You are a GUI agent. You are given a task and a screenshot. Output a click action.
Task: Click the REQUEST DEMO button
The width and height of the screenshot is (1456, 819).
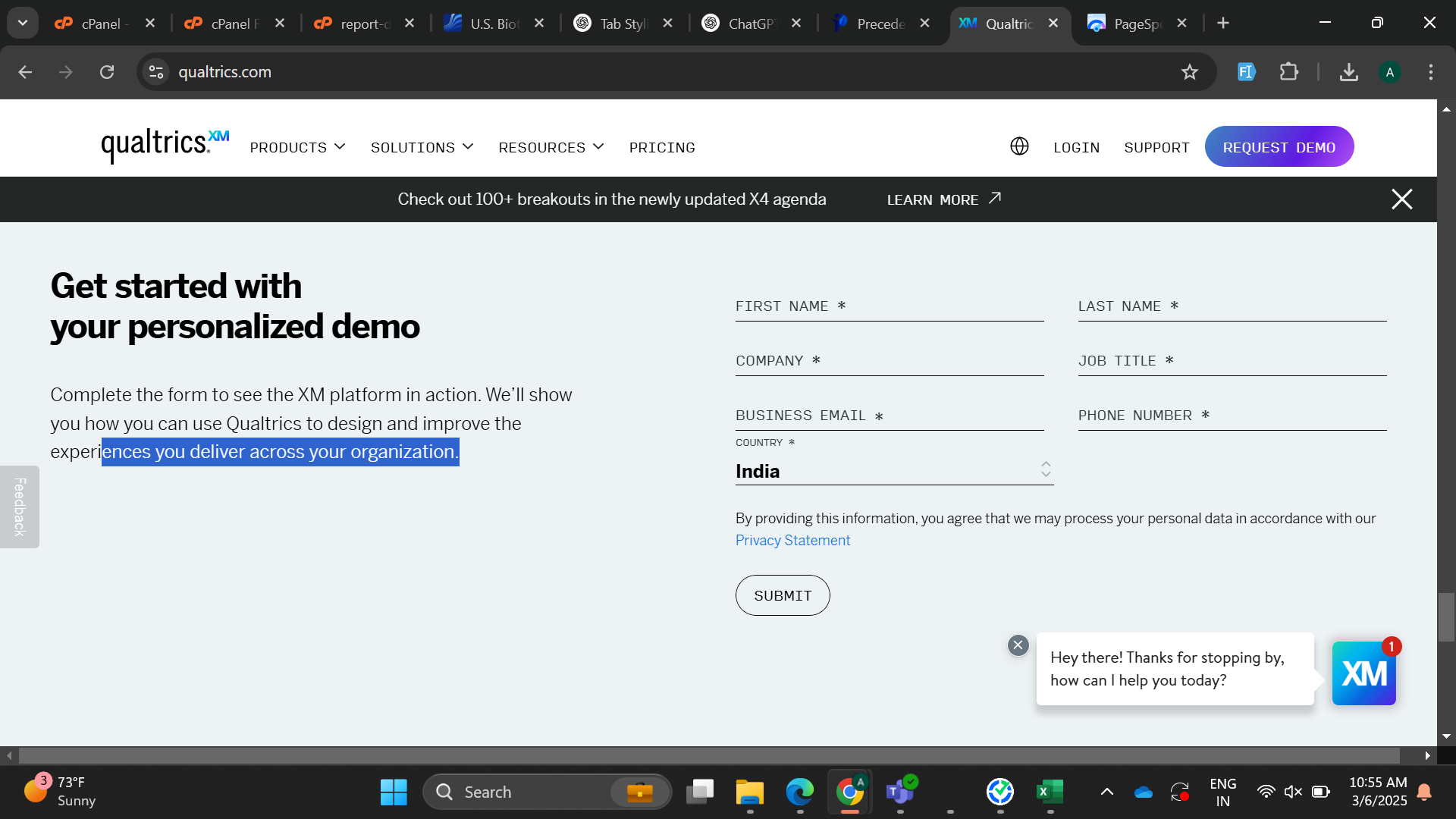click(x=1279, y=146)
